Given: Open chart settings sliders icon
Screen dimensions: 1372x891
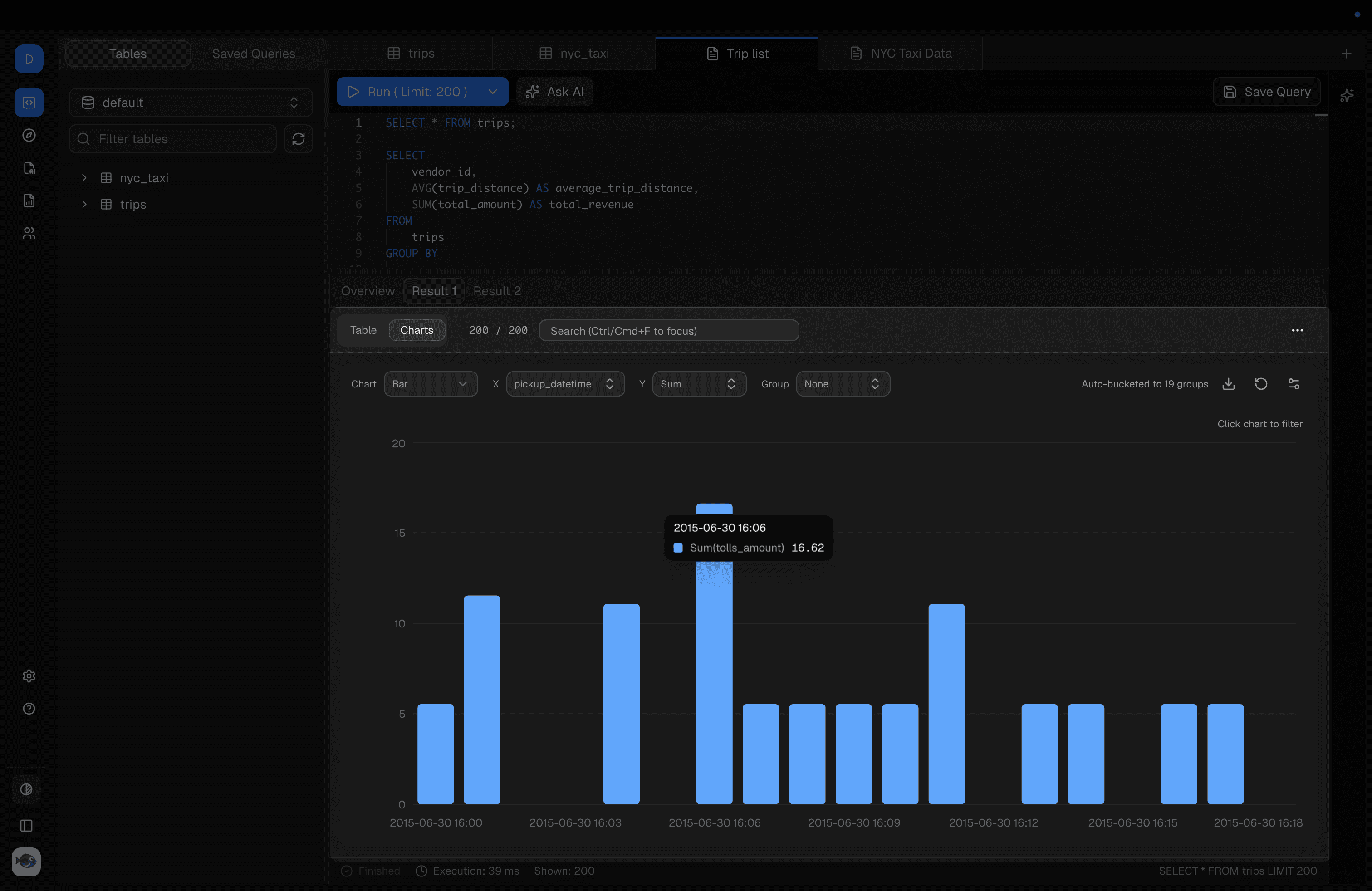Looking at the screenshot, I should [1294, 384].
